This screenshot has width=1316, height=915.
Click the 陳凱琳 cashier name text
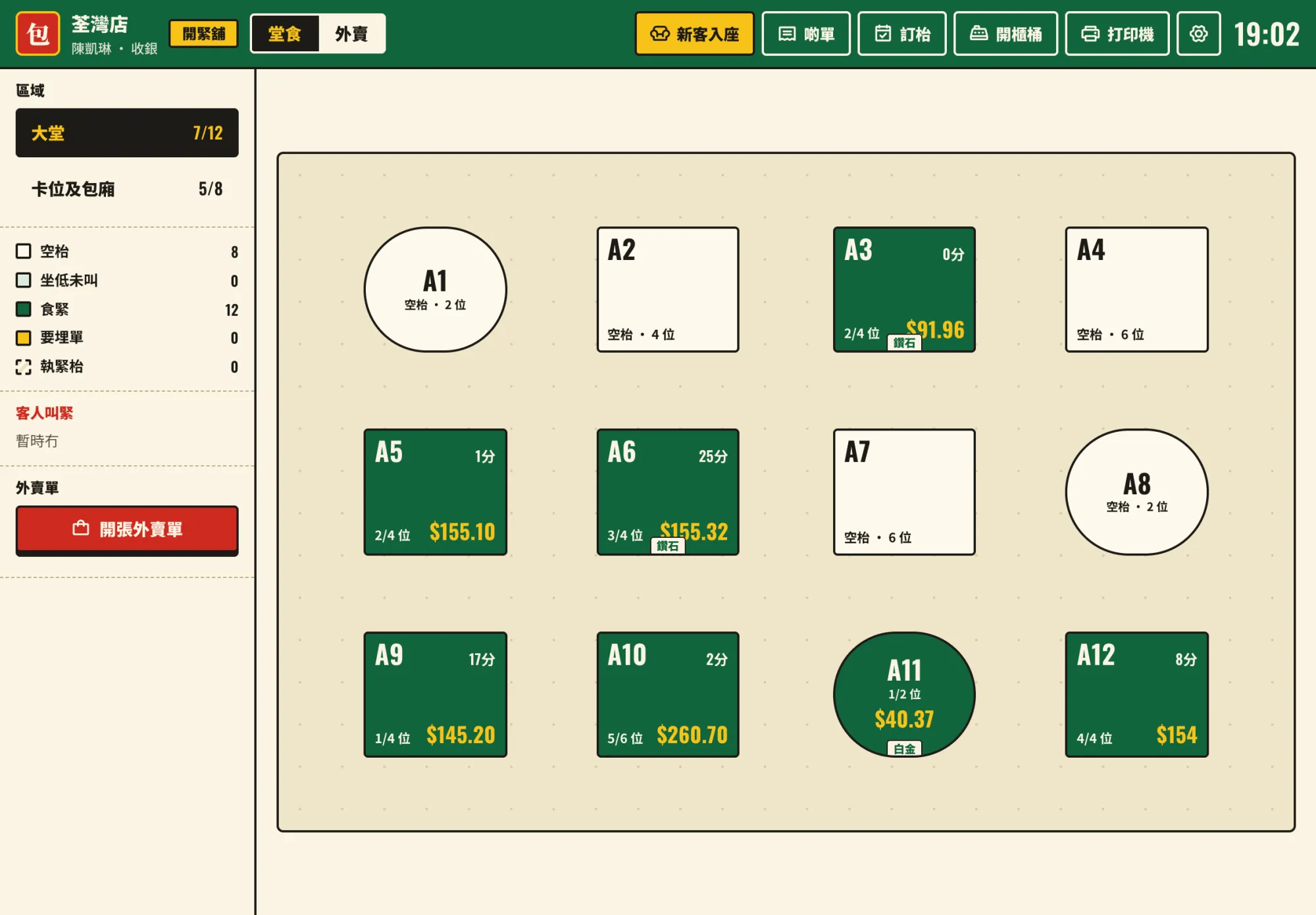coord(91,49)
